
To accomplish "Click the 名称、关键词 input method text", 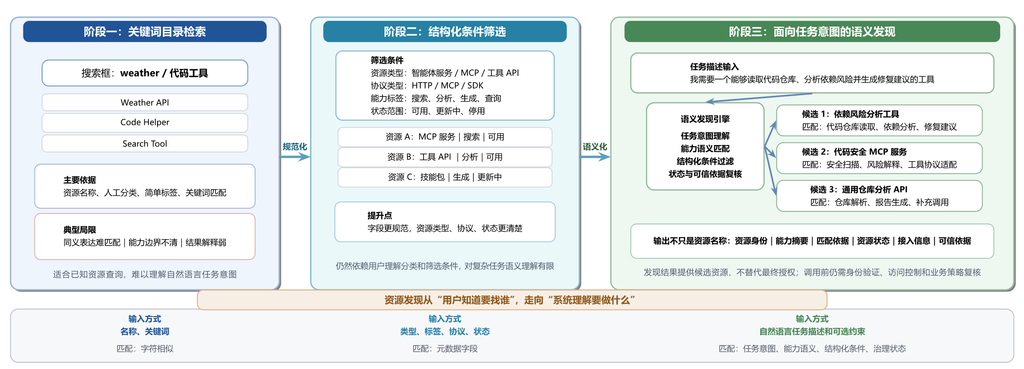I will (145, 332).
